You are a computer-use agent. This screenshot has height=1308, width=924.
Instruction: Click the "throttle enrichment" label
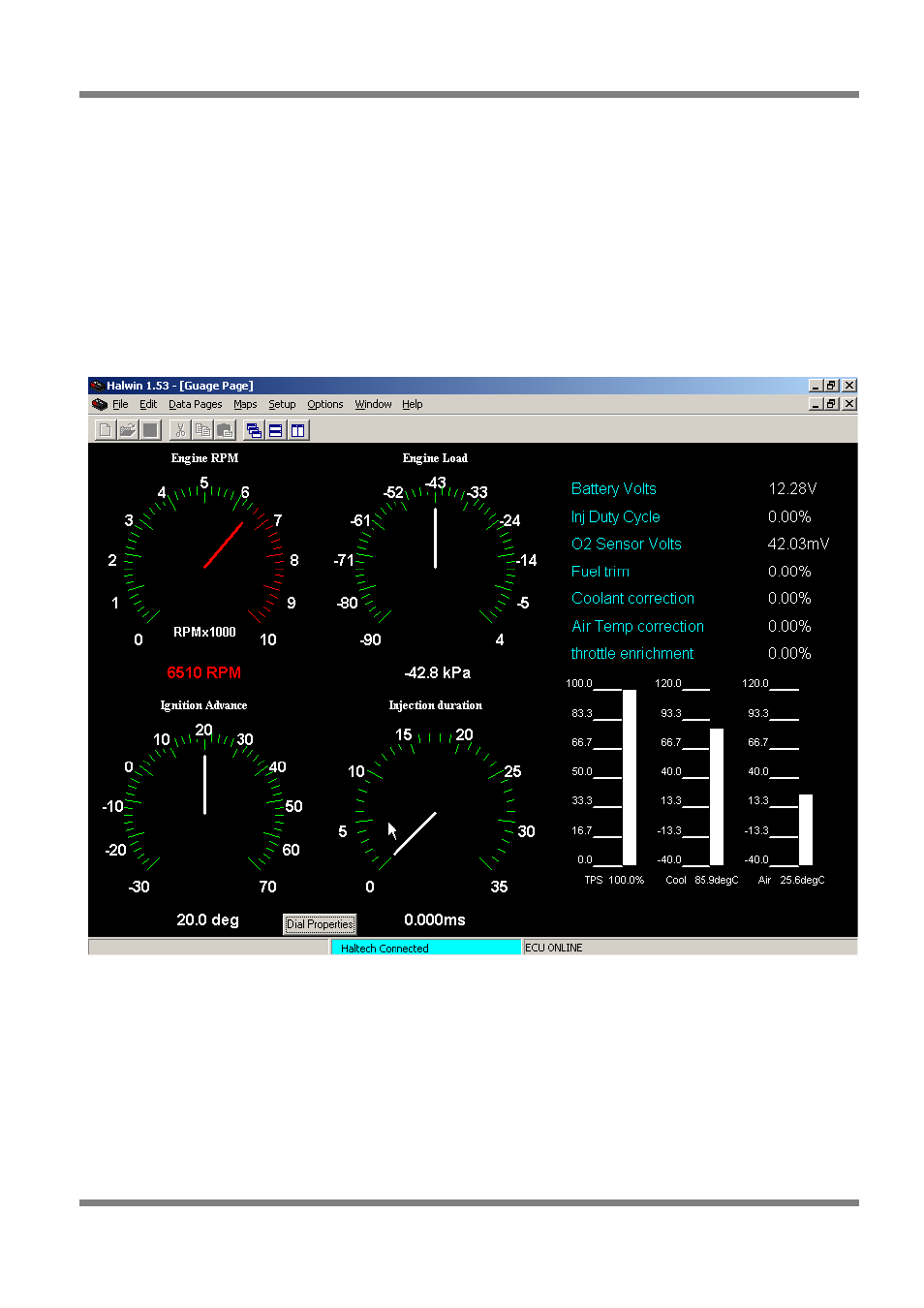coord(632,654)
